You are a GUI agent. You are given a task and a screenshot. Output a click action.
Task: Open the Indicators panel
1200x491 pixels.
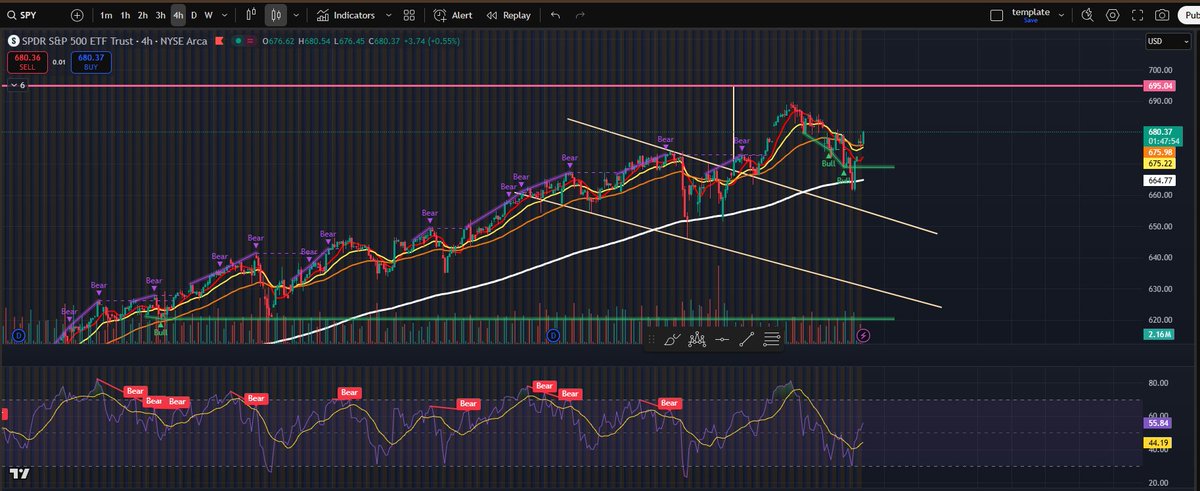[x=346, y=15]
